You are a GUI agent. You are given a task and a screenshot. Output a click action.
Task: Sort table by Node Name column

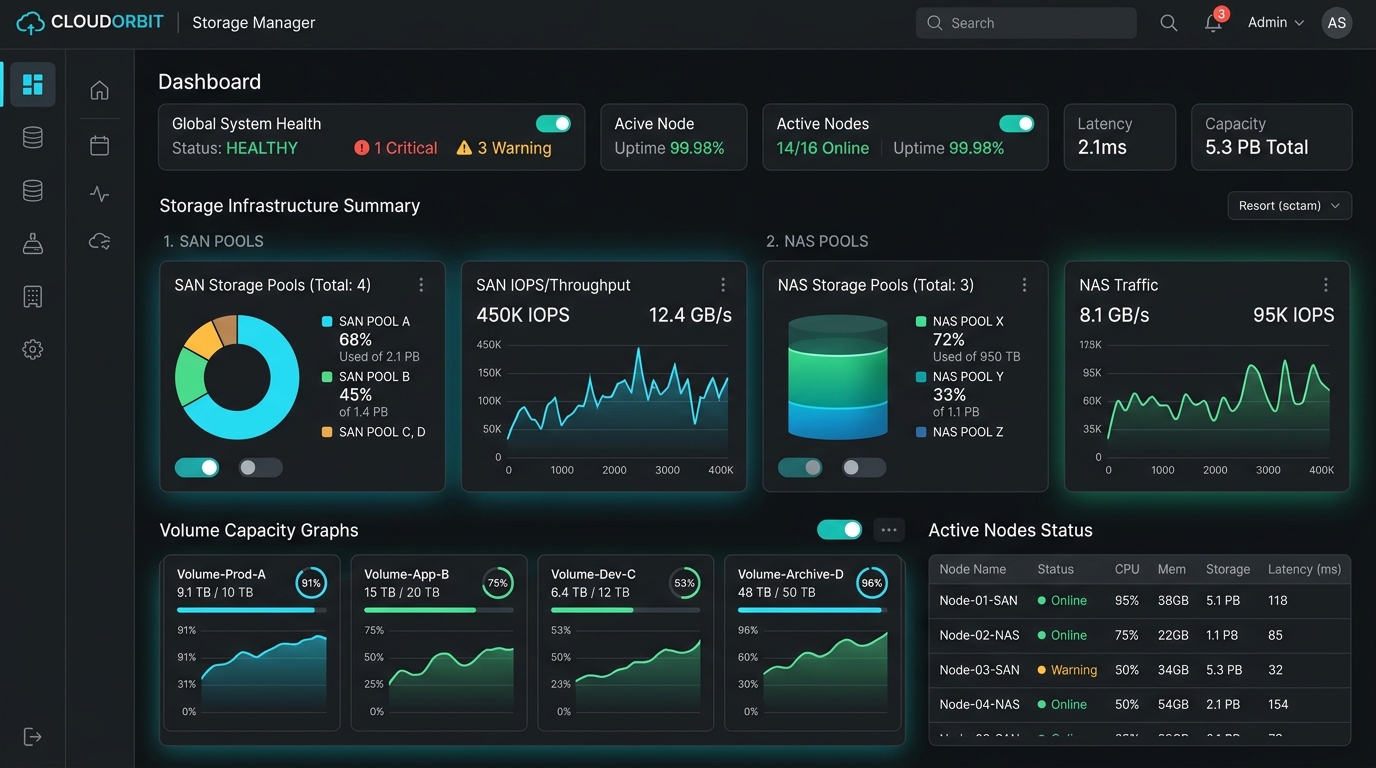point(973,569)
